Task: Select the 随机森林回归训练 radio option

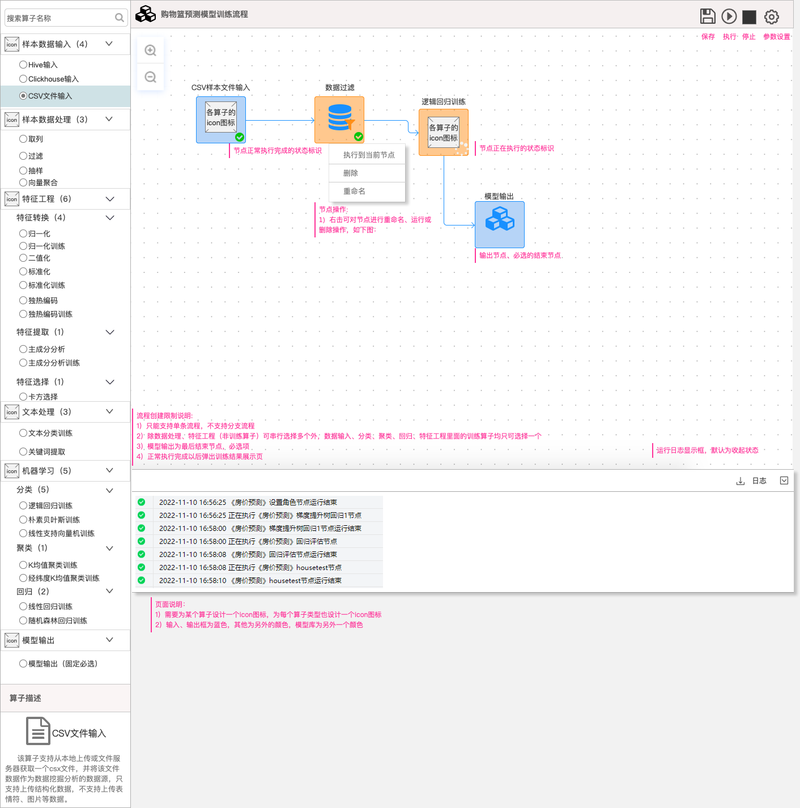Action: pos(23,620)
